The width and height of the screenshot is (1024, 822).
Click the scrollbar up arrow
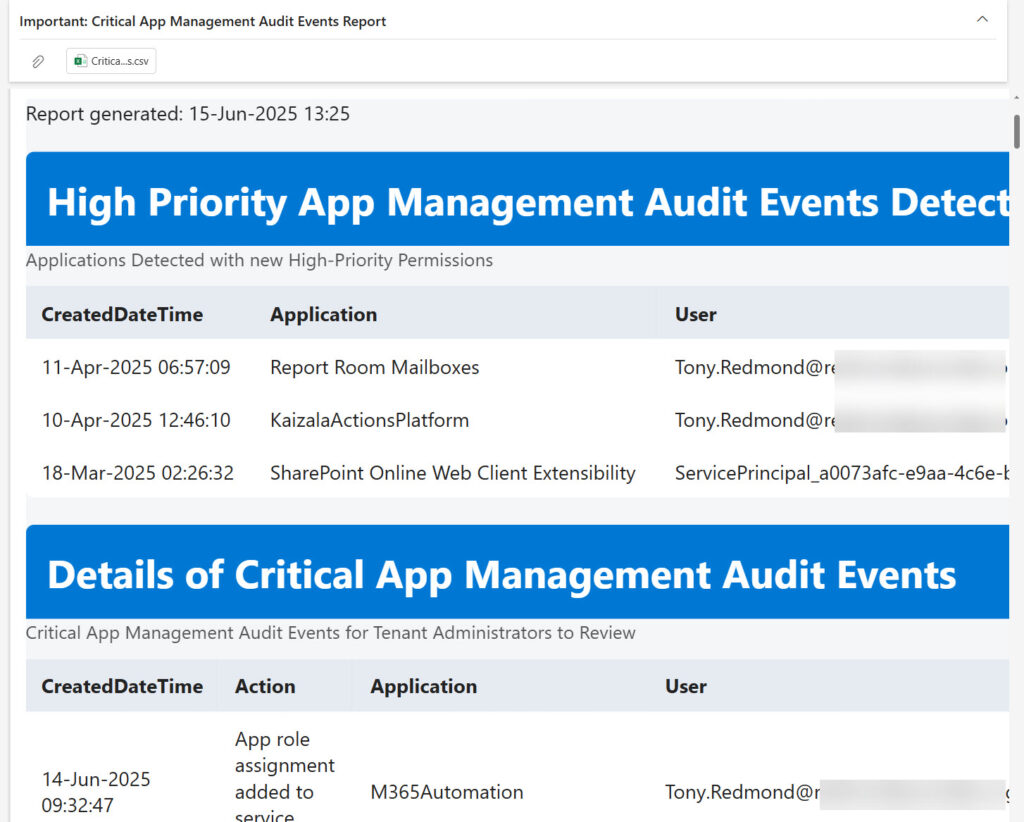pyautogui.click(x=1016, y=98)
